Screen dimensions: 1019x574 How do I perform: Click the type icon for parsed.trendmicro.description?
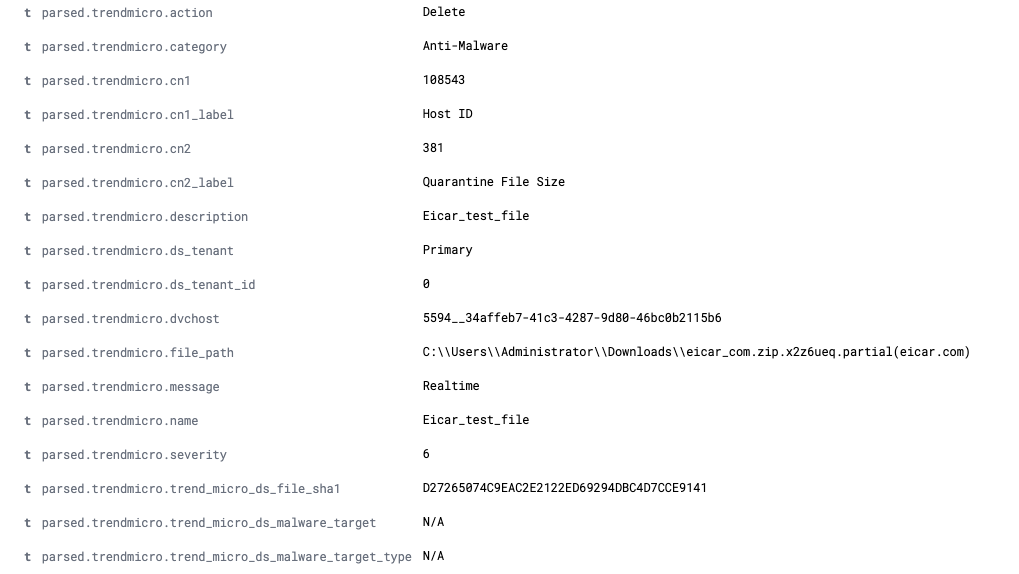pyautogui.click(x=28, y=217)
